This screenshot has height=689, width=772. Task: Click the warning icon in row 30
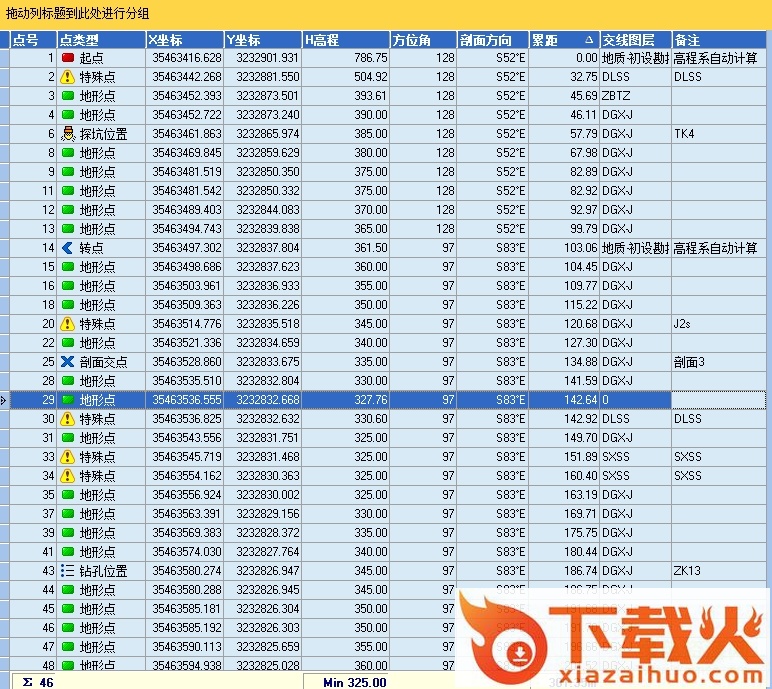pyautogui.click(x=67, y=419)
